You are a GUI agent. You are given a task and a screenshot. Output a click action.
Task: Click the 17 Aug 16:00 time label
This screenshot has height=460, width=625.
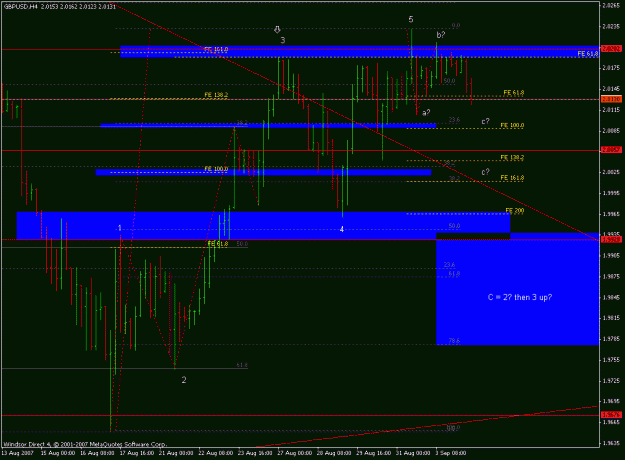137,453
